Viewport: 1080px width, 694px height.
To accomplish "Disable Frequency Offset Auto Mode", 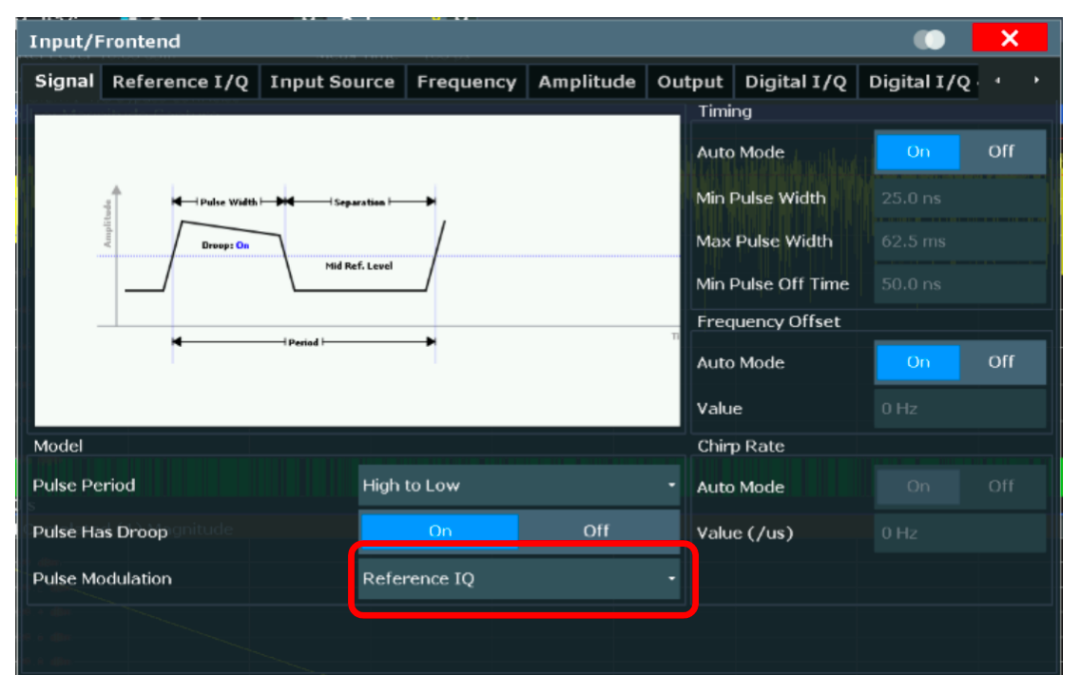I will click(1001, 362).
